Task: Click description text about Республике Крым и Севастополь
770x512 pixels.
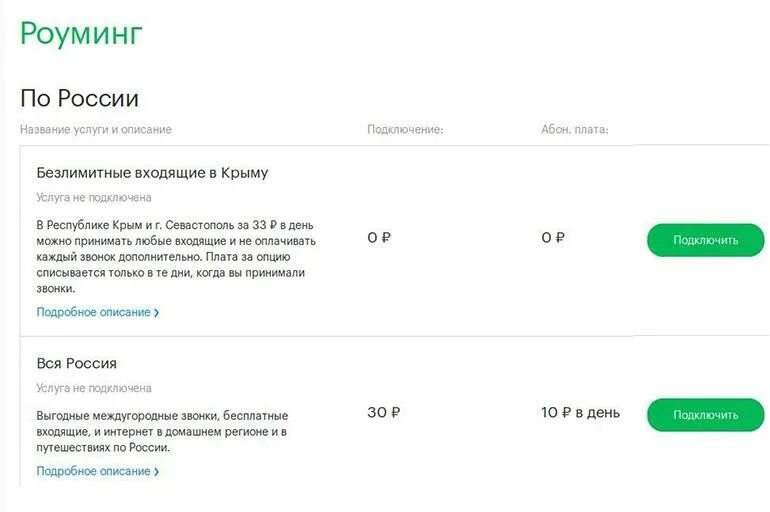Action: coord(176,257)
